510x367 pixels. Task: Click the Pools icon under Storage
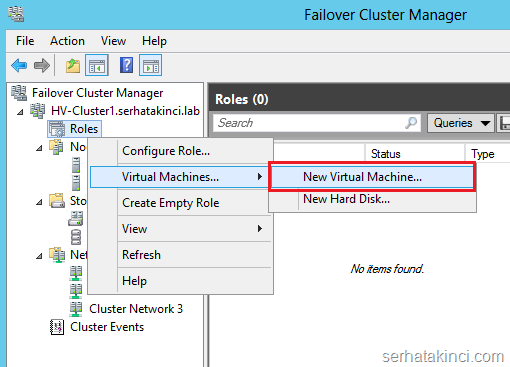click(76, 237)
